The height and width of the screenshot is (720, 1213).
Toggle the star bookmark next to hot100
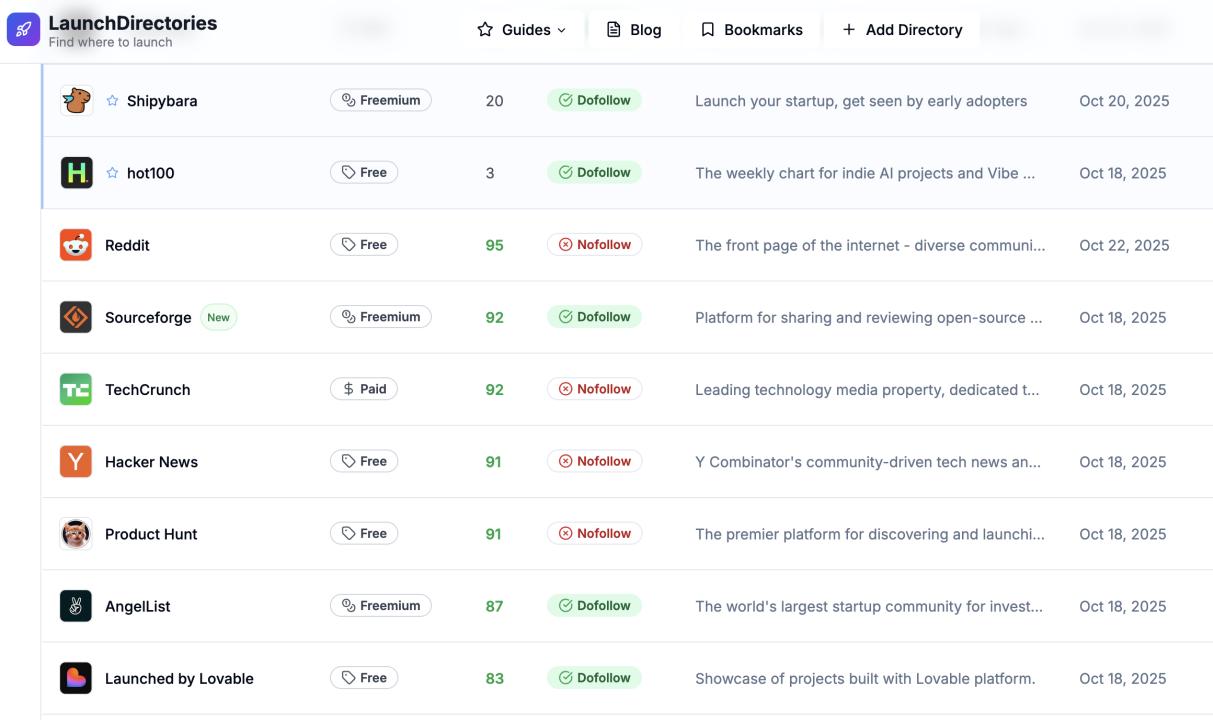[x=112, y=173]
